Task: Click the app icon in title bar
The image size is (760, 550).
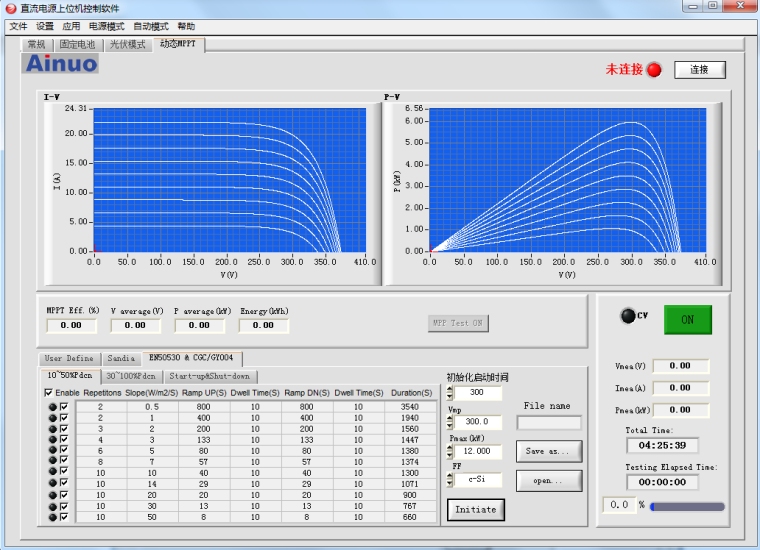Action: pos(10,7)
